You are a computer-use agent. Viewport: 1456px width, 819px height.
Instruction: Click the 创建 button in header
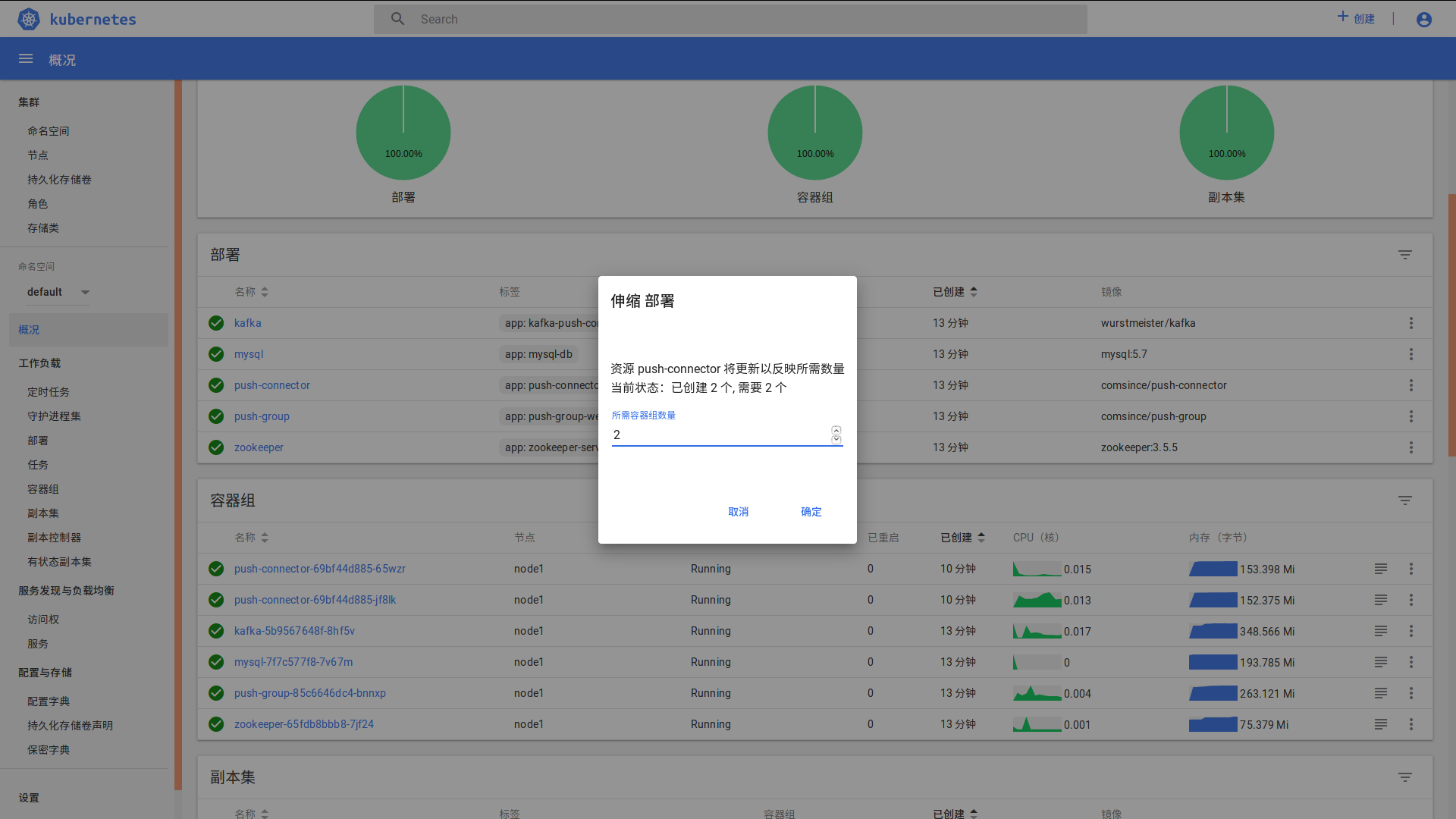click(x=1356, y=18)
